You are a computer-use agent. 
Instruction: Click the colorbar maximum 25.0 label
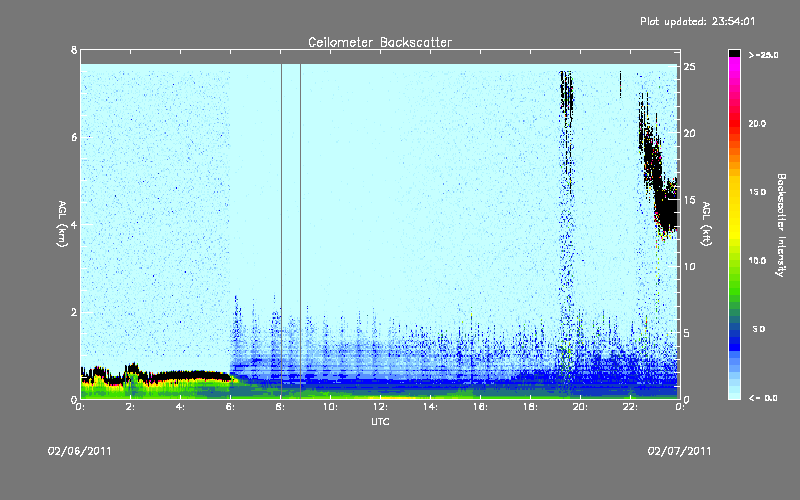[x=764, y=55]
